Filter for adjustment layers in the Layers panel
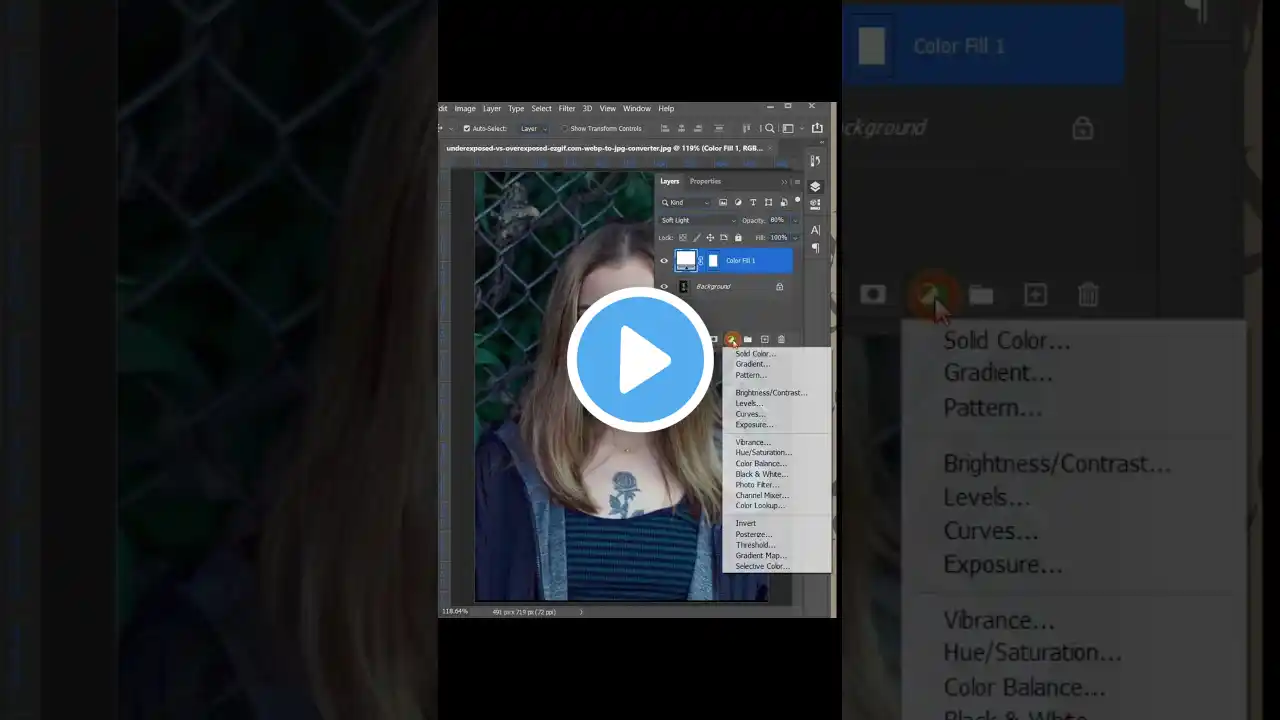Image resolution: width=1280 pixels, height=720 pixels. coord(738,202)
